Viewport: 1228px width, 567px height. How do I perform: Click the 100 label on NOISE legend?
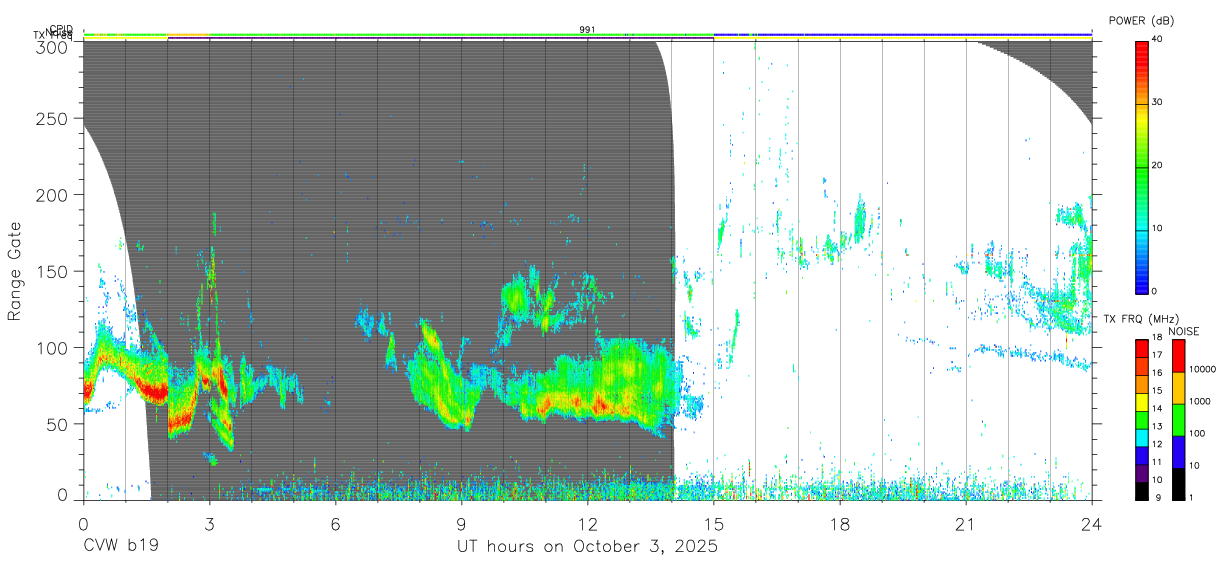tap(1197, 434)
